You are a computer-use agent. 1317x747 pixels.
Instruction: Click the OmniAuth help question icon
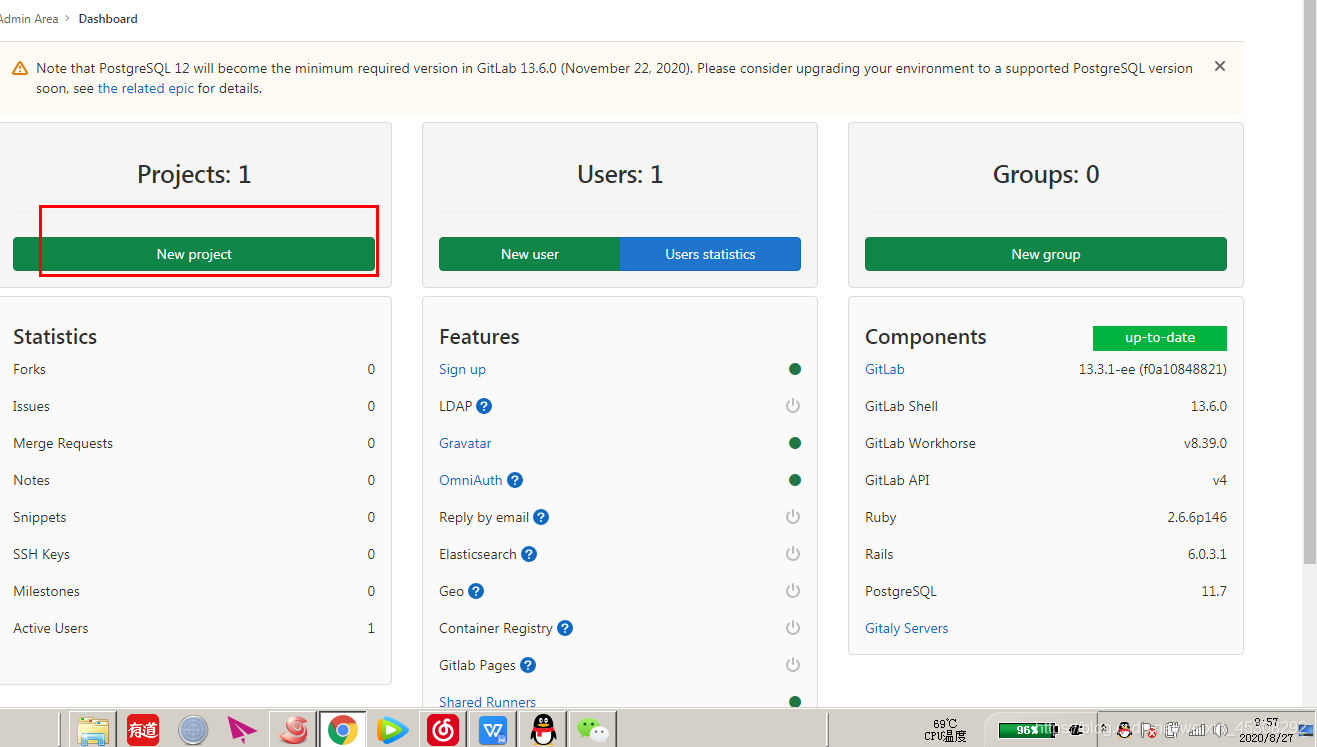pyautogui.click(x=515, y=480)
